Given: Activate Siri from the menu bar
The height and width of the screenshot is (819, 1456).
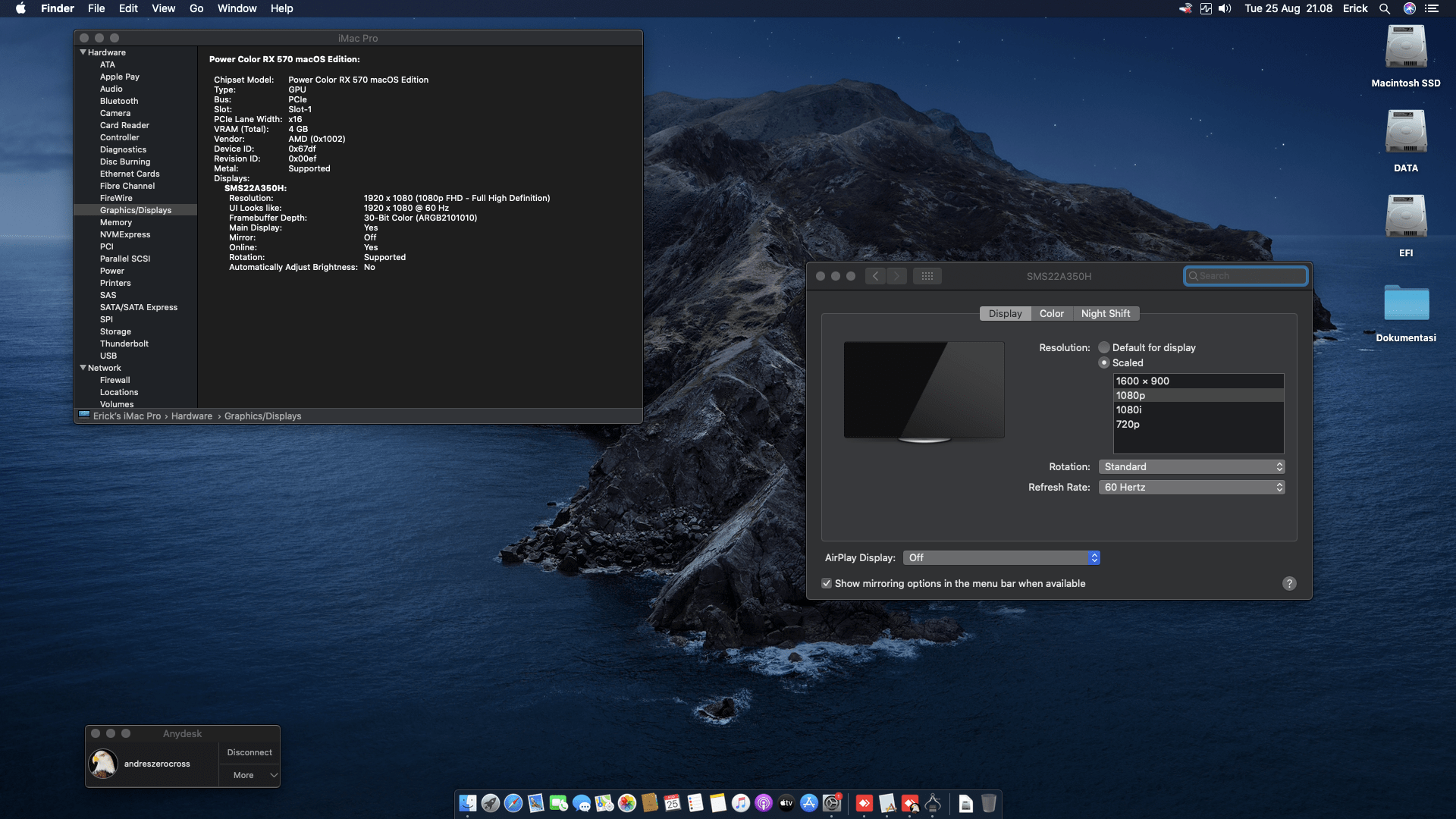Looking at the screenshot, I should (x=1410, y=8).
